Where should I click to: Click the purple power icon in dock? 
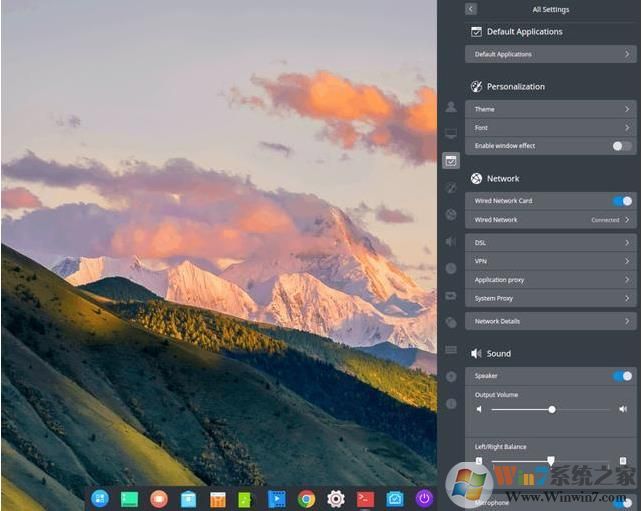424,498
